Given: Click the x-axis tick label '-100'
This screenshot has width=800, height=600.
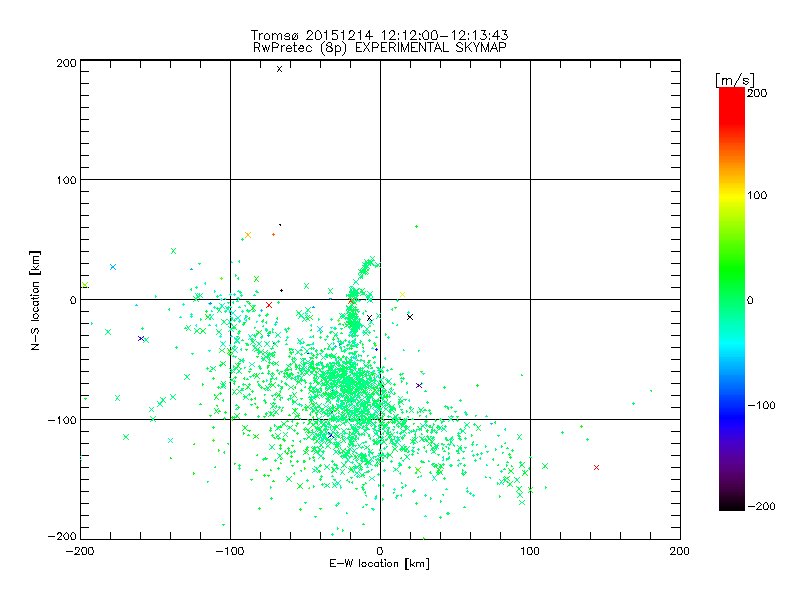Looking at the screenshot, I should (x=230, y=551).
